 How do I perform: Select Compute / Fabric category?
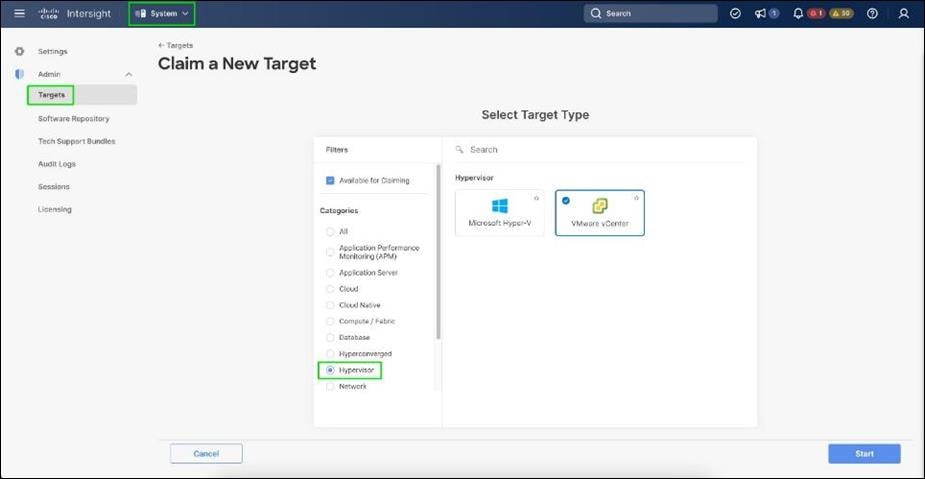click(330, 321)
